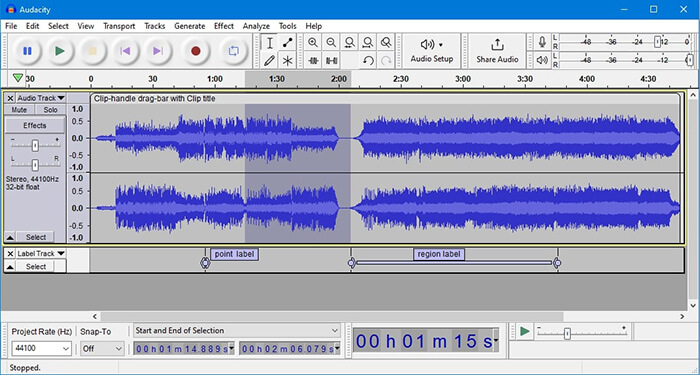Select the Multi-tool asterisk icon

288,60
